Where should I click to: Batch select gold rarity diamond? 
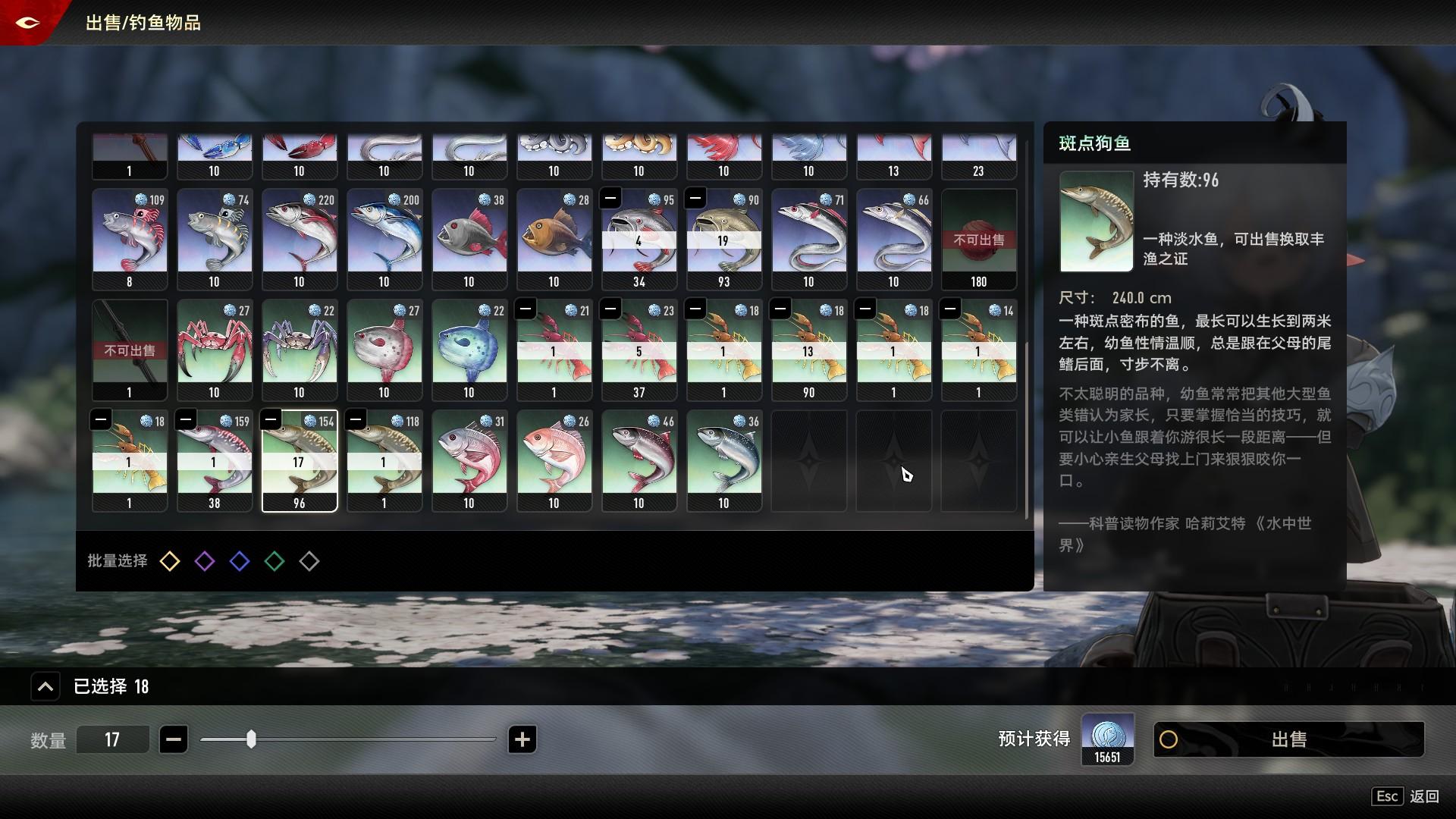pyautogui.click(x=170, y=561)
